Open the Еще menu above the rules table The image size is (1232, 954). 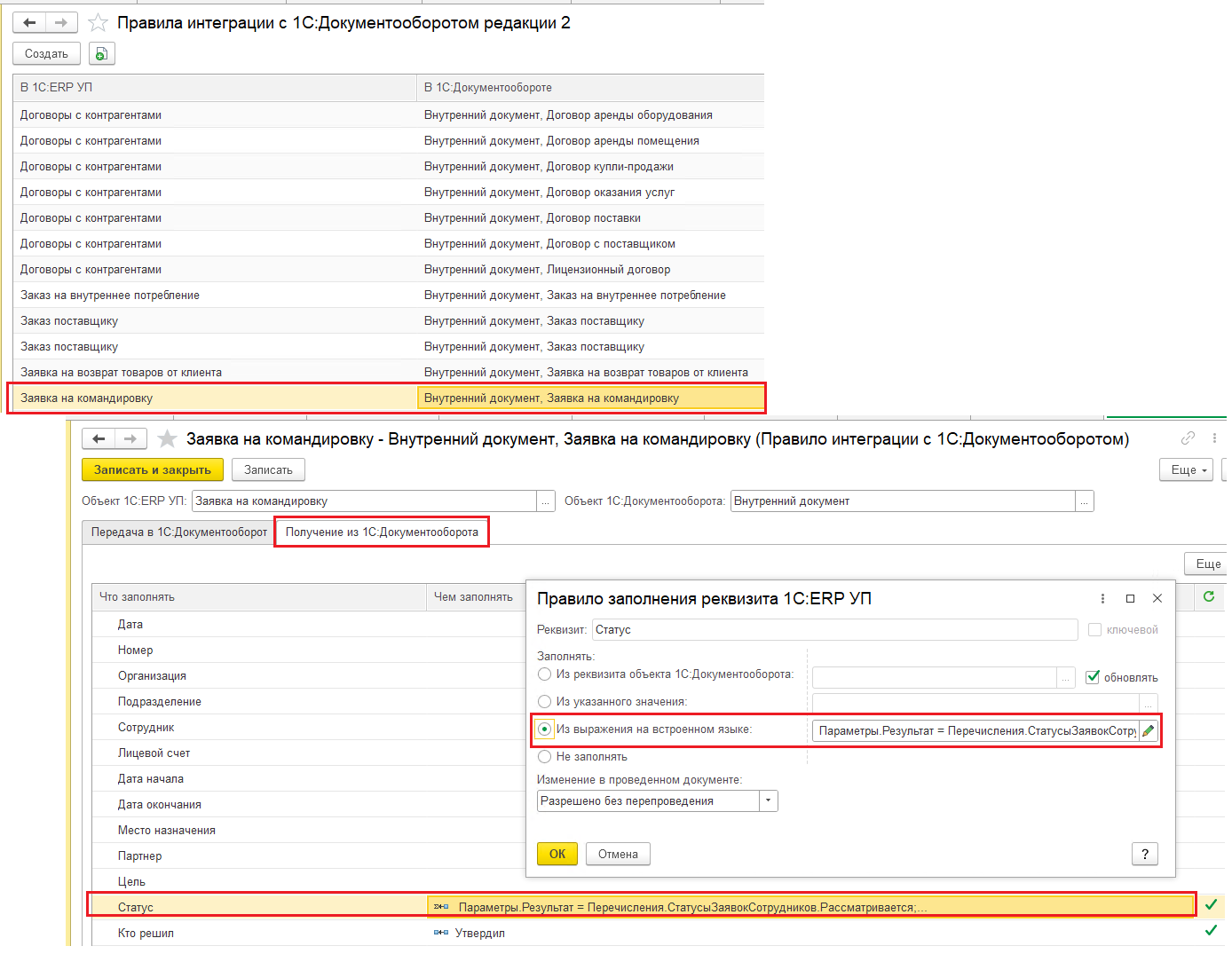pos(1207,564)
